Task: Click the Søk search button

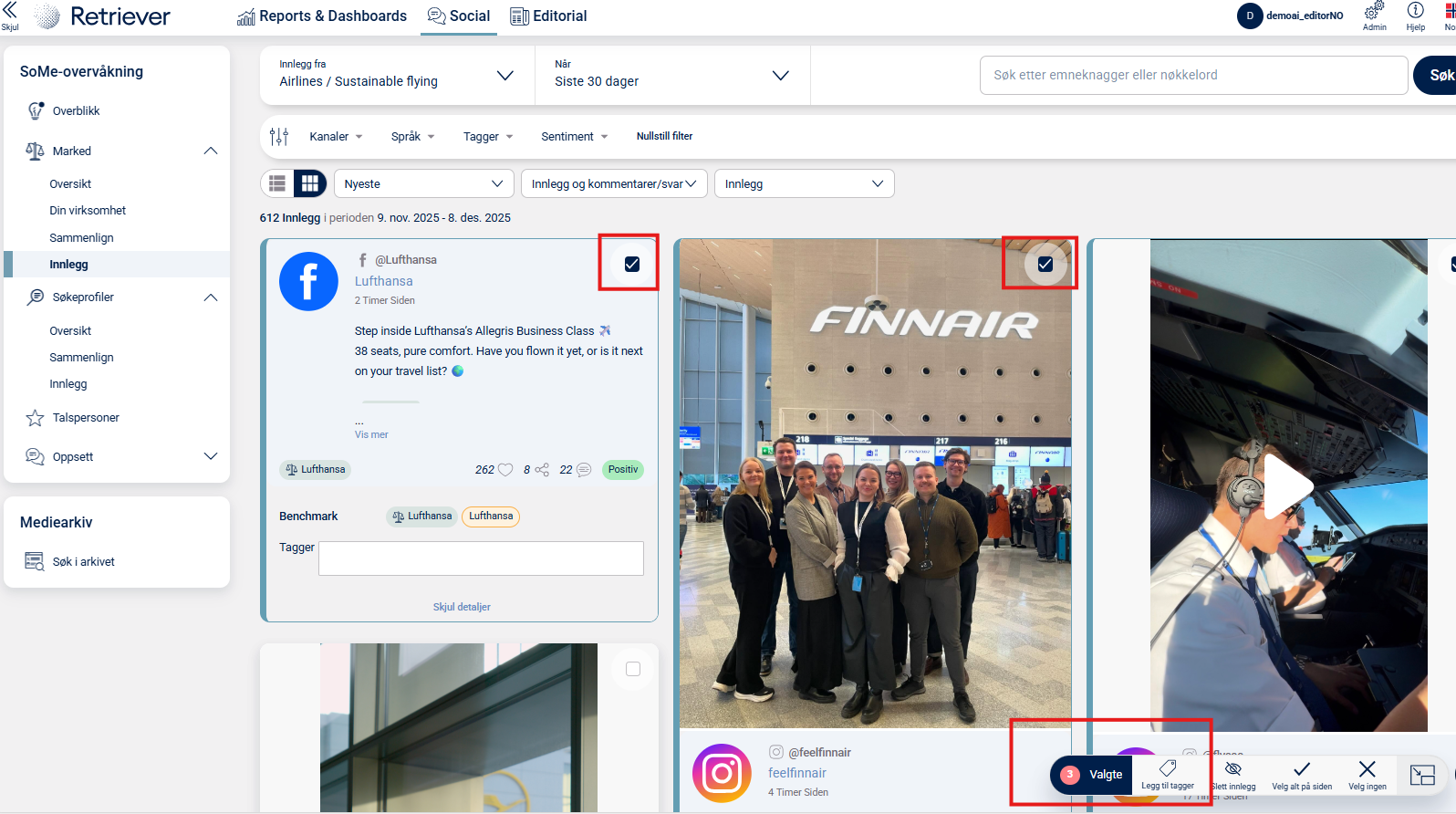Action: (x=1435, y=75)
